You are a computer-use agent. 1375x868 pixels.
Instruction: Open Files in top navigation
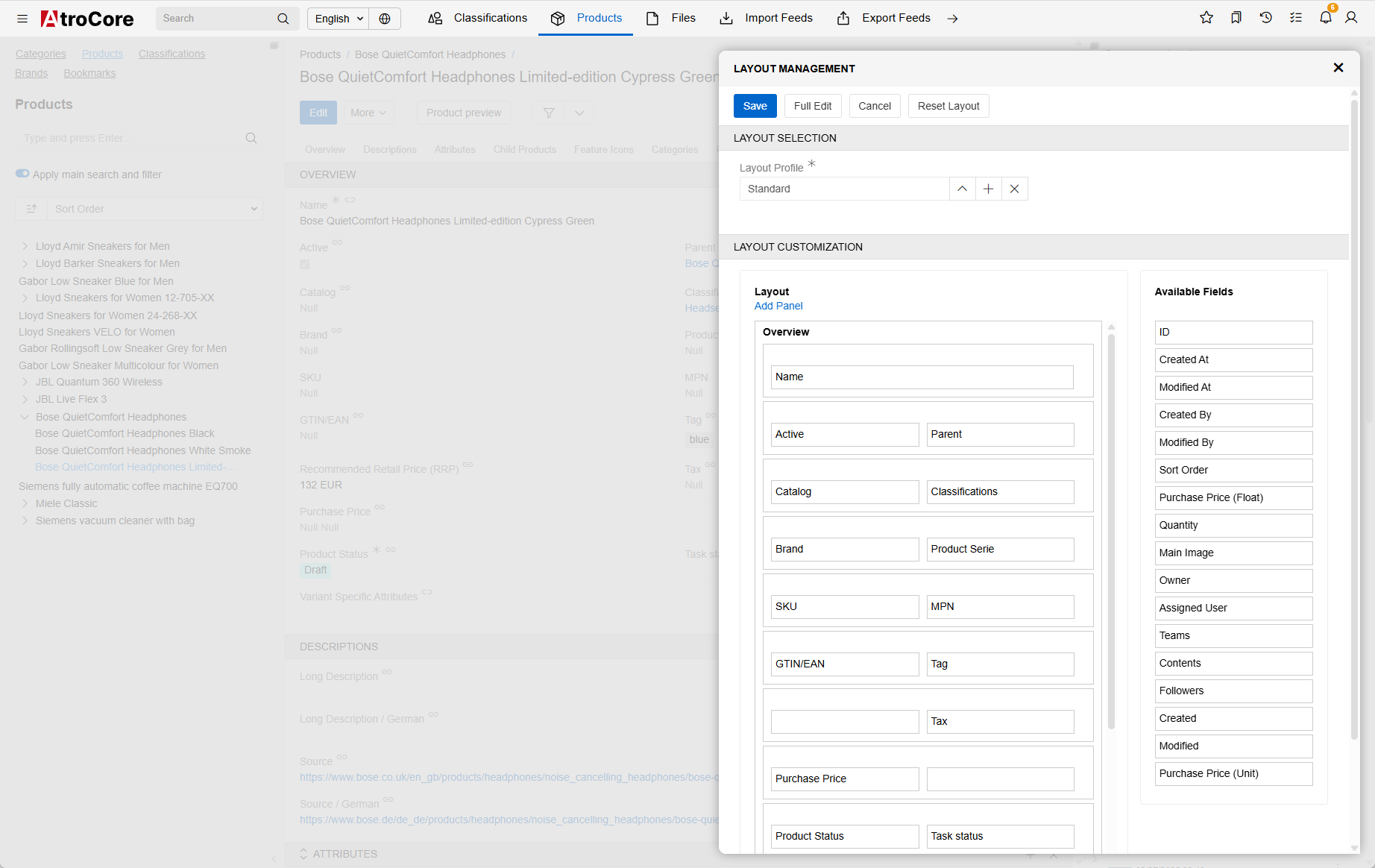[x=671, y=18]
